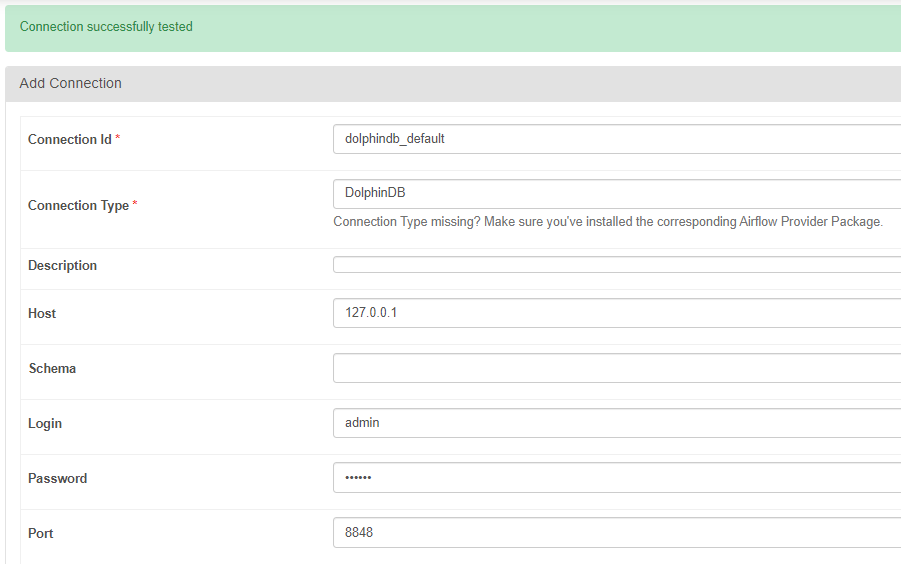The width and height of the screenshot is (901, 564).
Task: Click the 'Add Connection' panel heading
Action: [x=71, y=83]
